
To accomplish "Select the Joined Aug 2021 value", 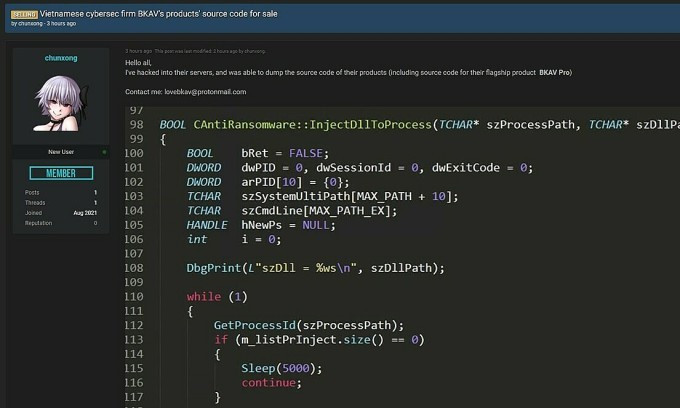I will (x=85, y=213).
